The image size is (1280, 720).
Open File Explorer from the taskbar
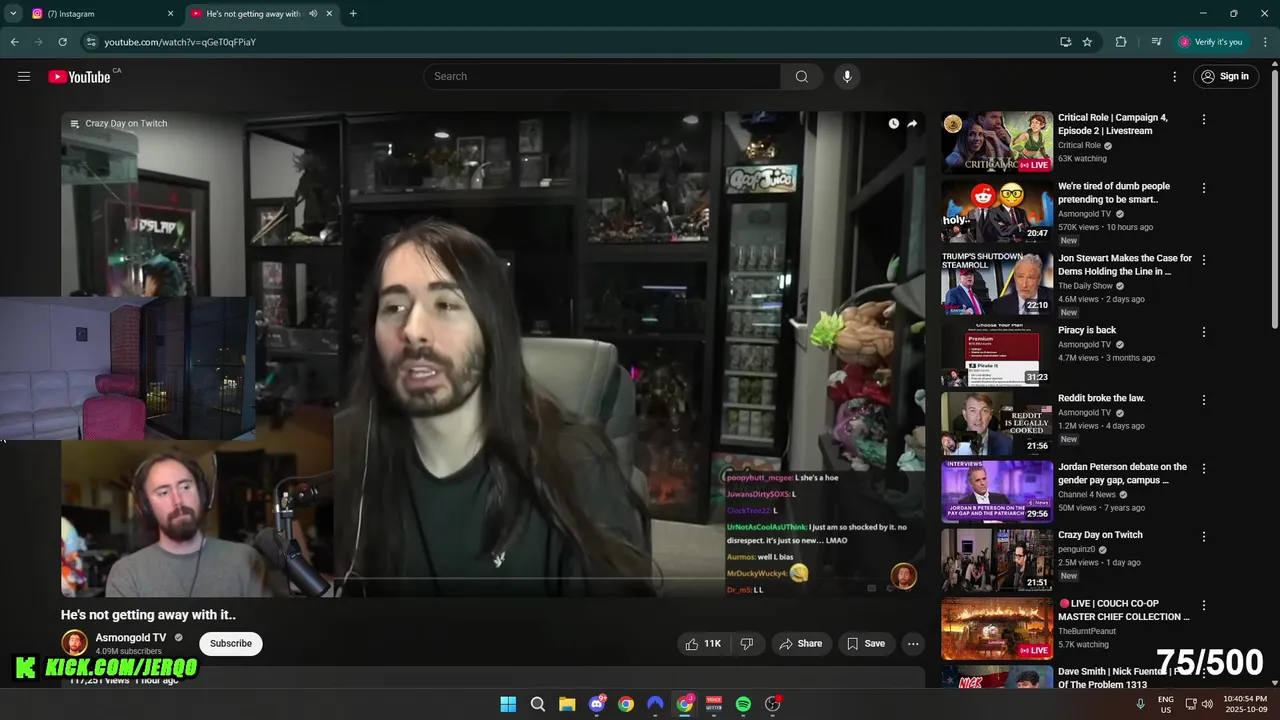(x=567, y=704)
